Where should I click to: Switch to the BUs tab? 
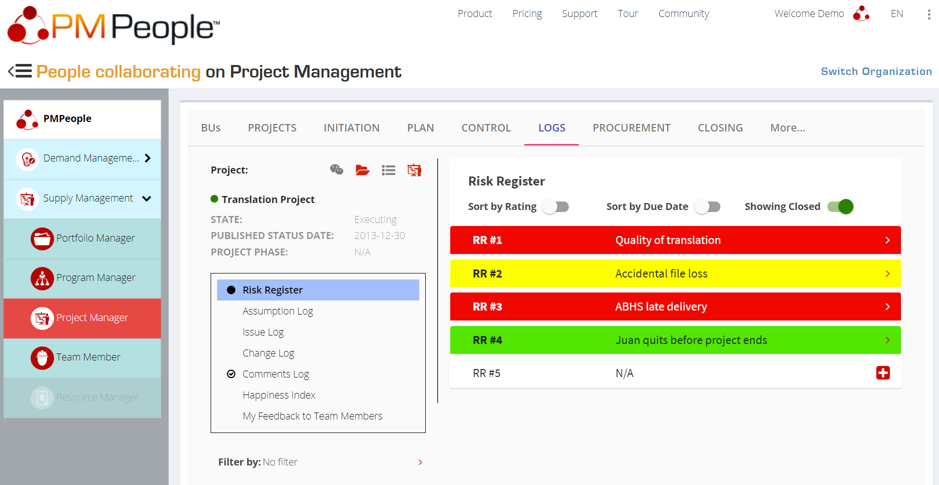click(x=211, y=128)
